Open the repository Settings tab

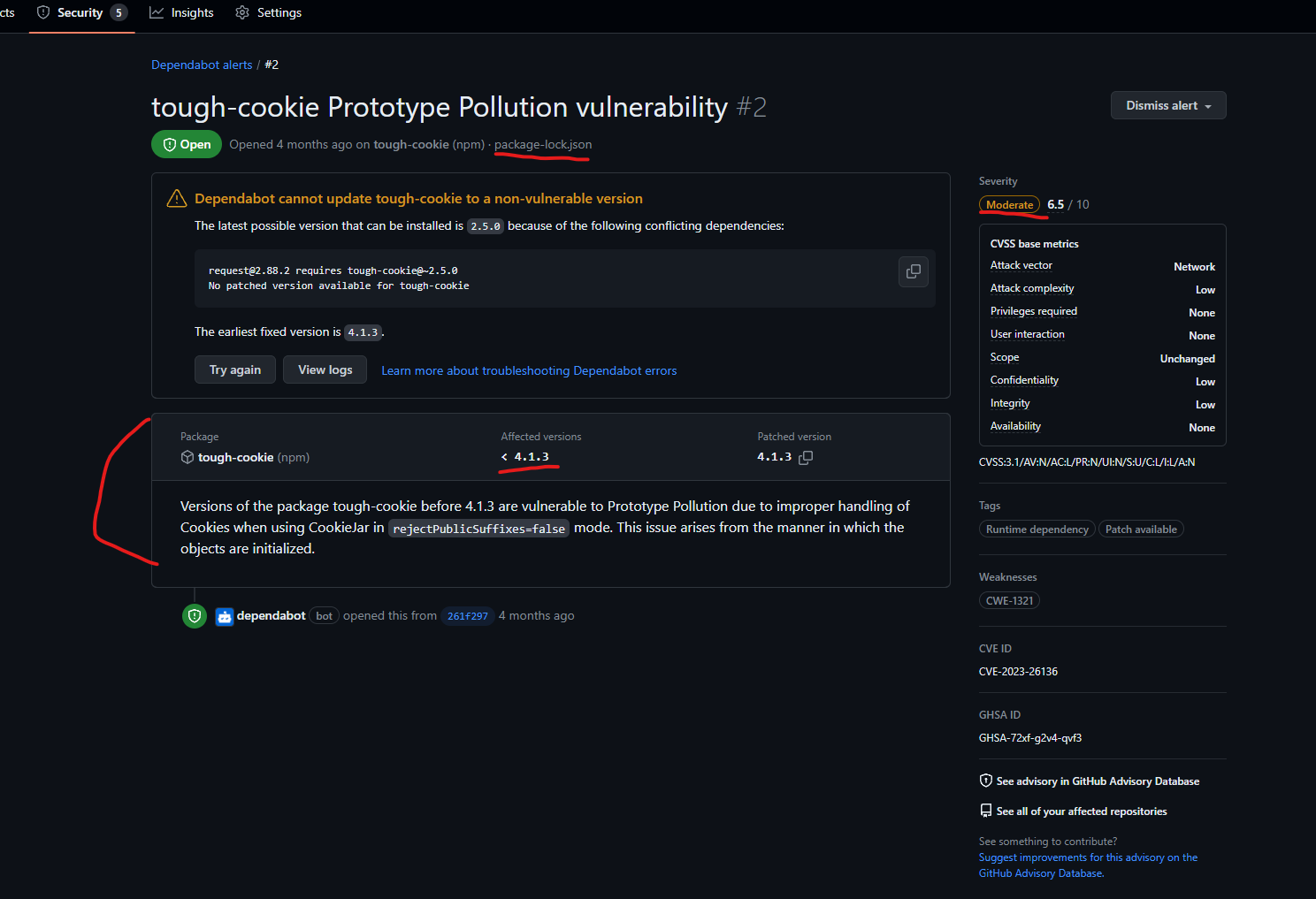268,12
